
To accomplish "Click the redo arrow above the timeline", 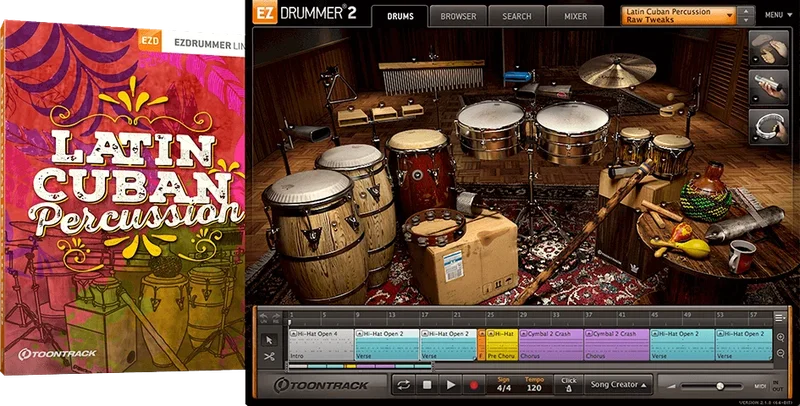I will [x=276, y=318].
